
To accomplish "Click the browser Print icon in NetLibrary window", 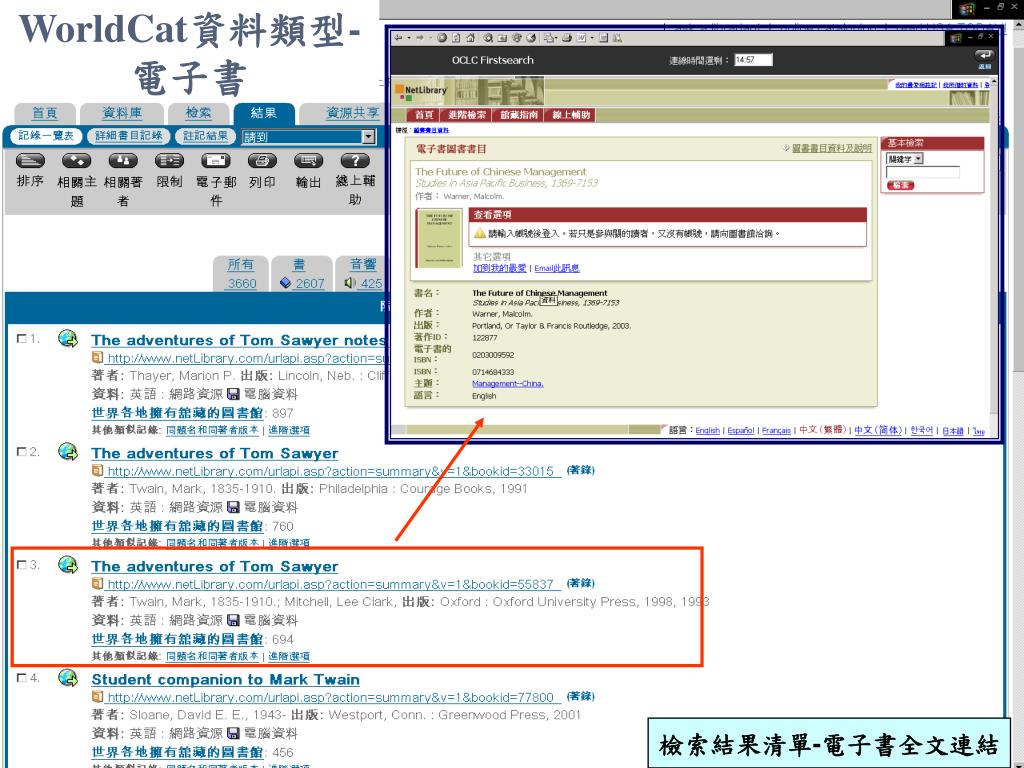I will pos(567,38).
